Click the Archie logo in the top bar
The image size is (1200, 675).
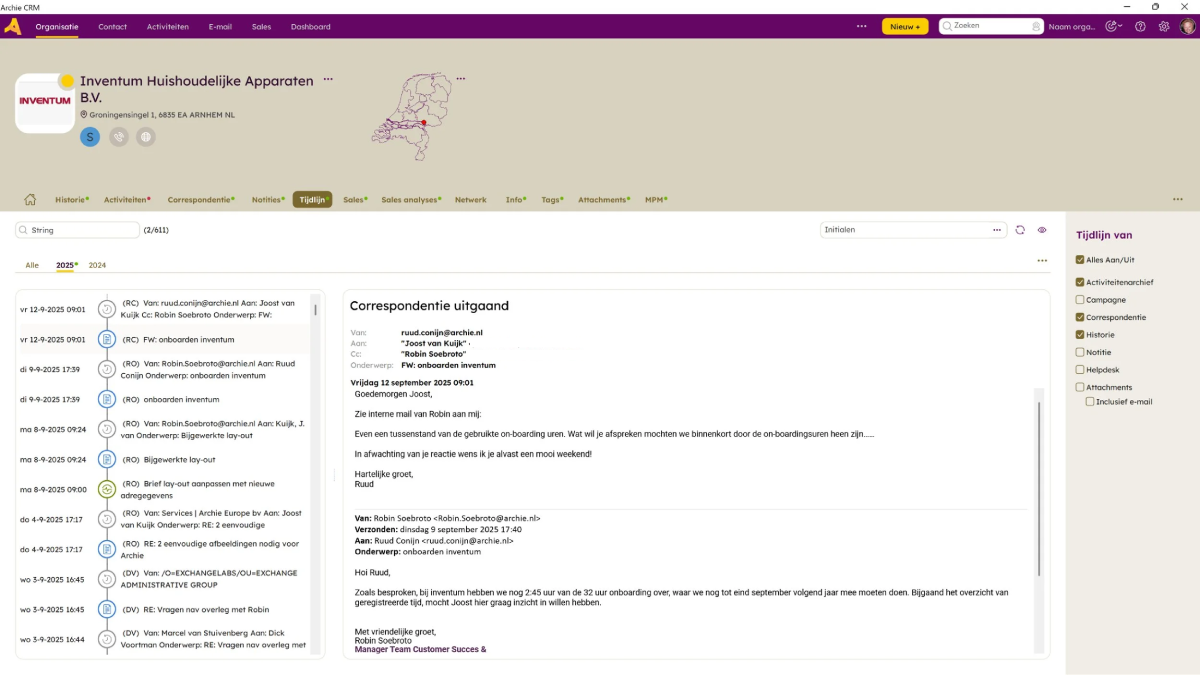pos(12,26)
